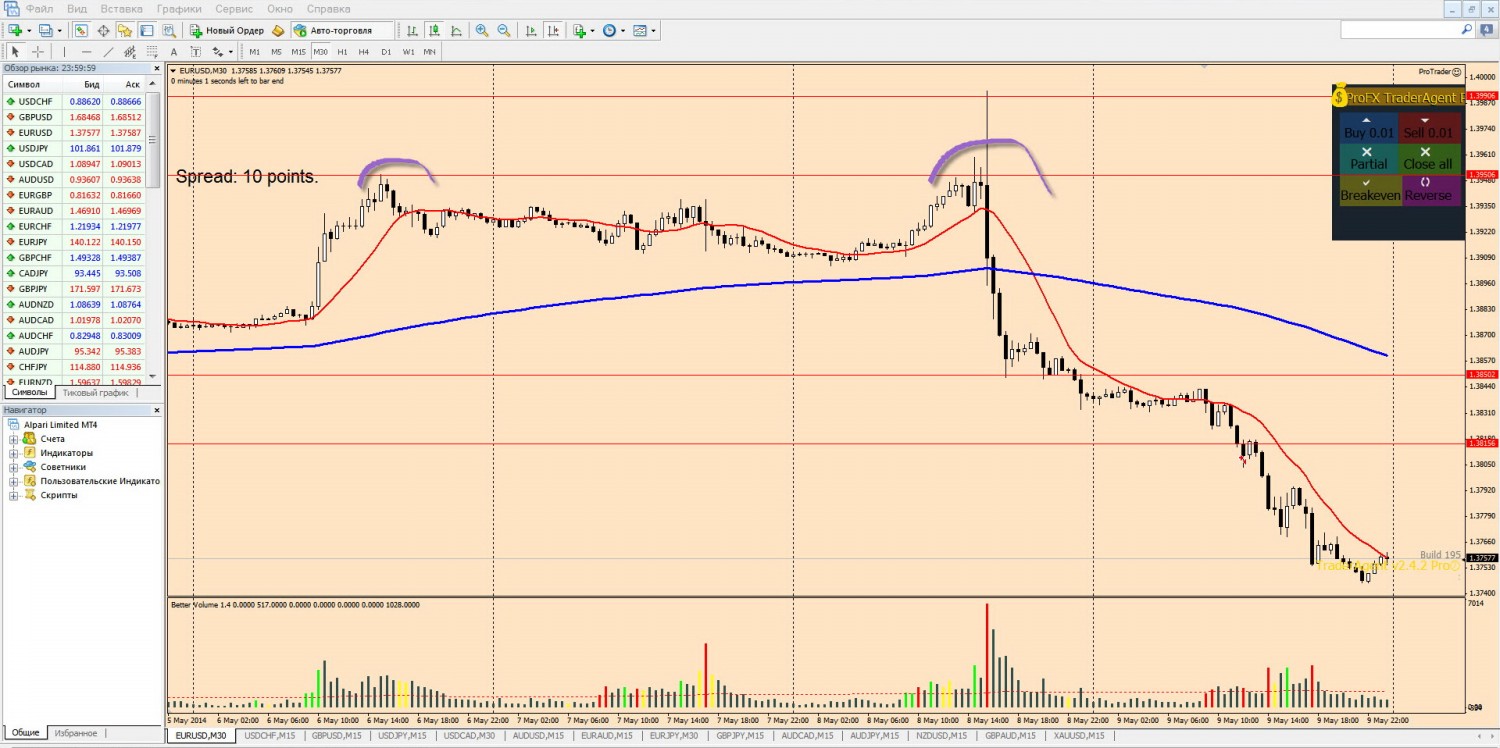Screen dimensions: 1500x748
Task: Switch timeframe to M1
Action: click(254, 52)
